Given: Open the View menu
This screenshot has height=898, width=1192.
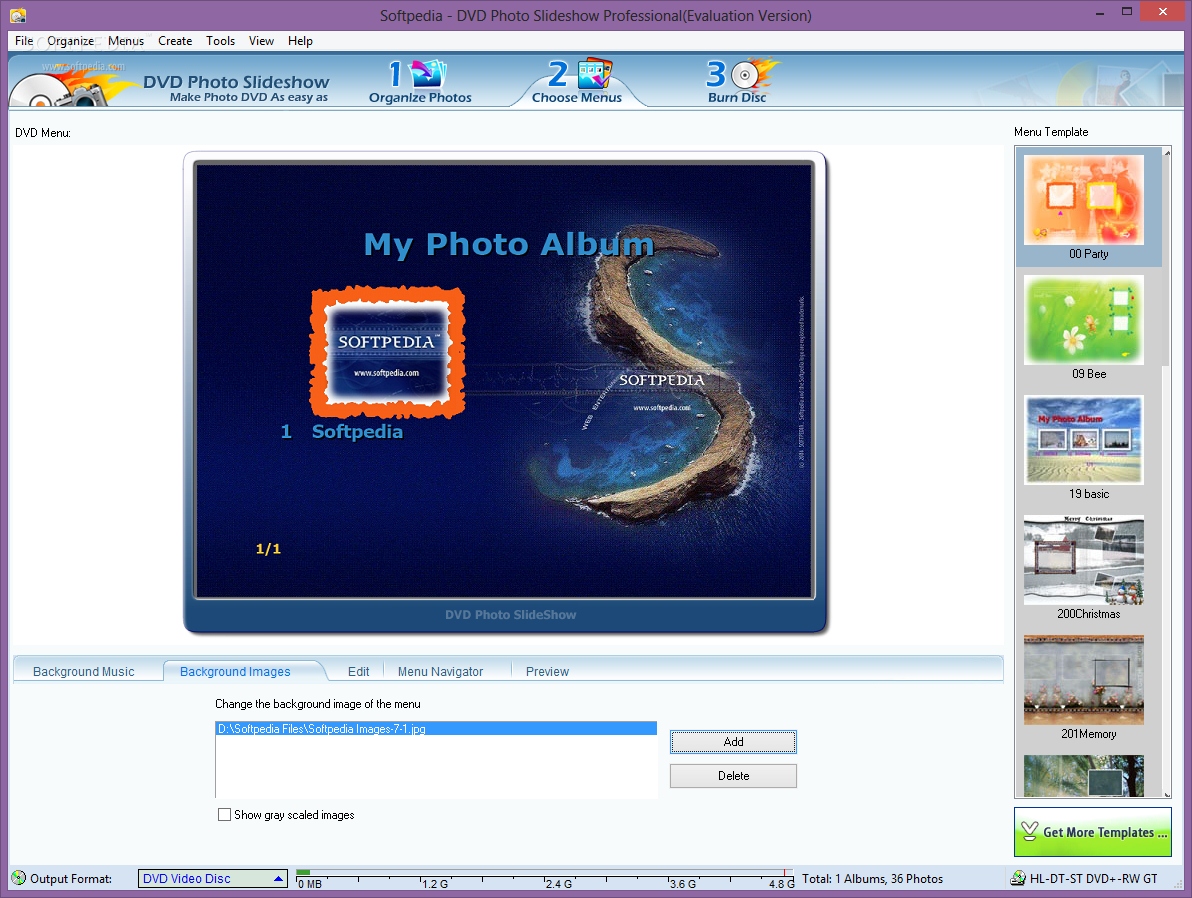Looking at the screenshot, I should pyautogui.click(x=261, y=41).
